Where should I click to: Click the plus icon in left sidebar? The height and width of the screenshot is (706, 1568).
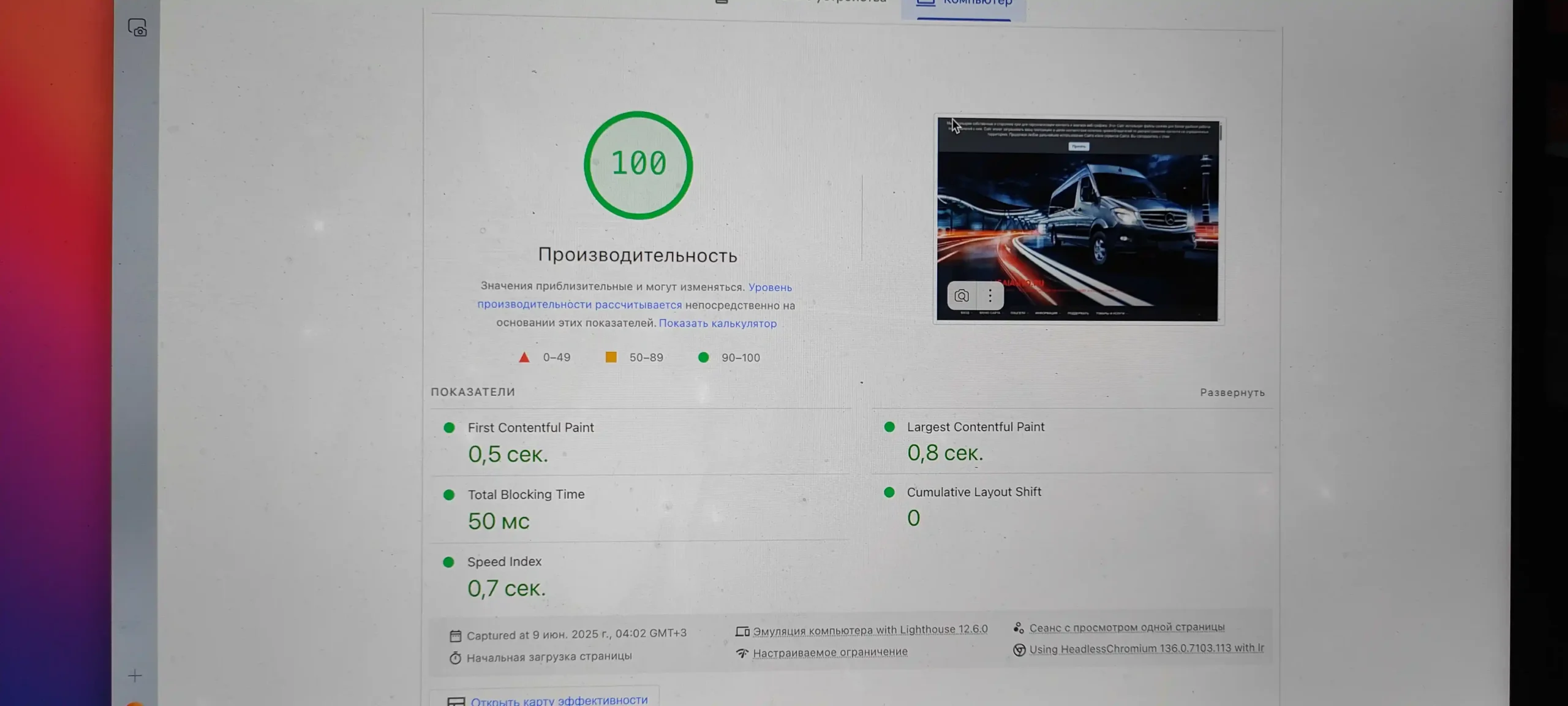pos(135,675)
